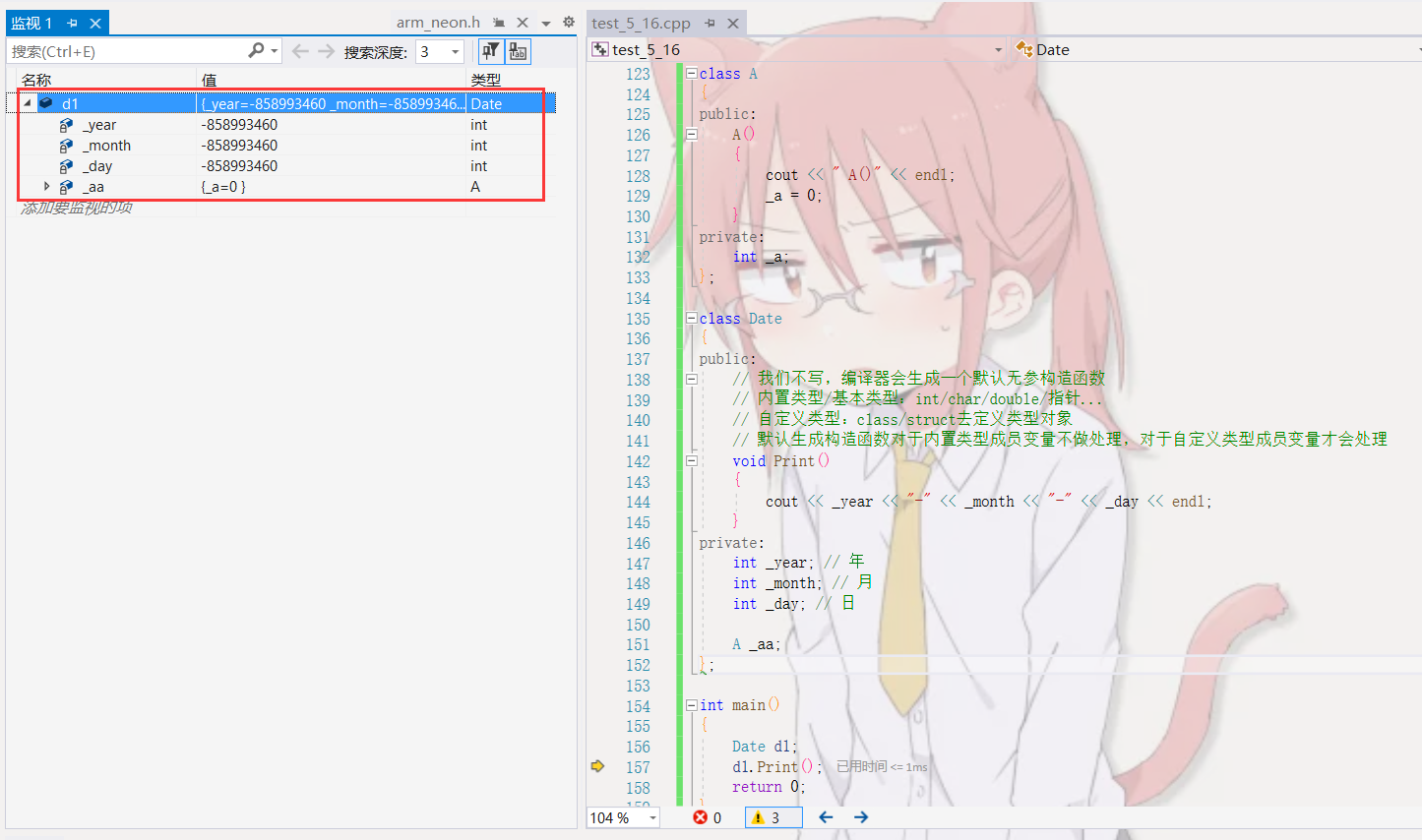This screenshot has width=1422, height=840.
Task: Click the d1 value cell
Action: point(332,103)
